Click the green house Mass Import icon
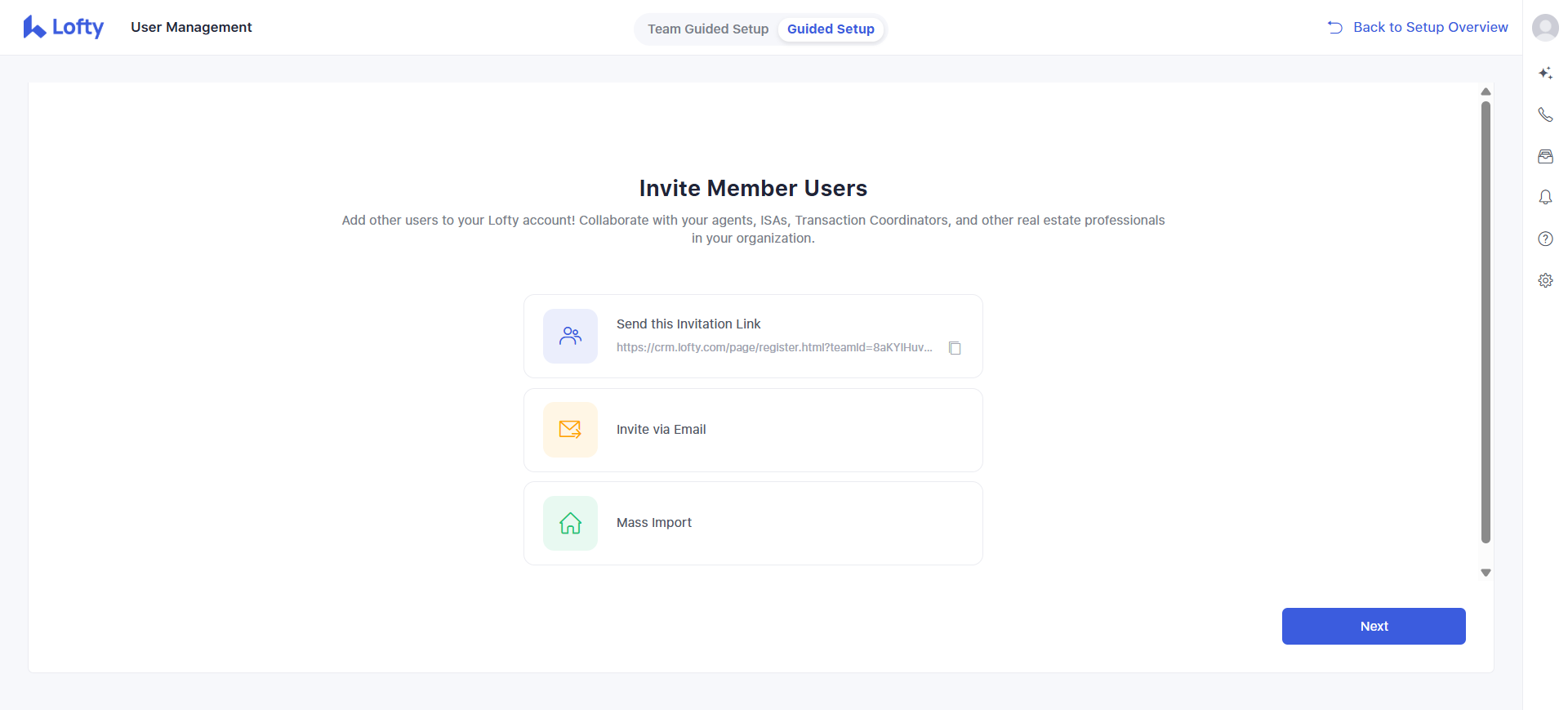Screen dimensions: 1568x710 click(x=570, y=523)
